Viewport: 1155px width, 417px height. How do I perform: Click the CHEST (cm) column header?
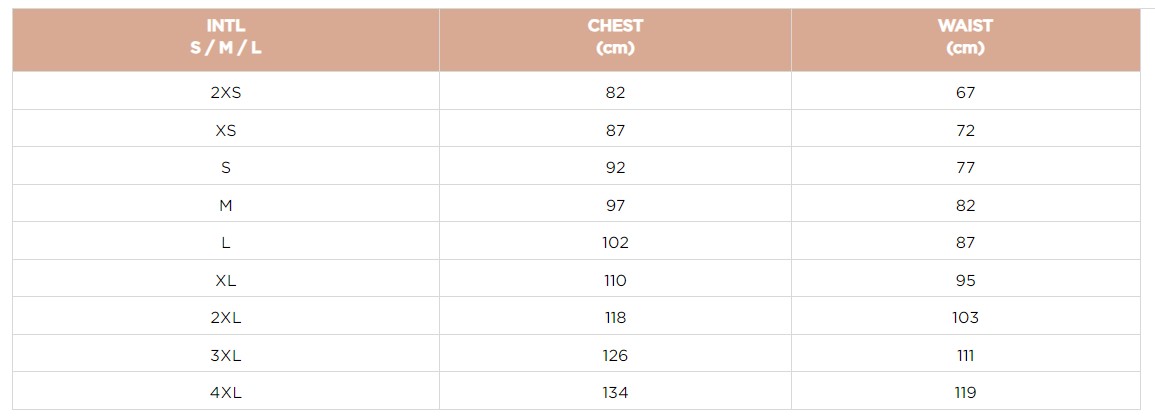coord(615,37)
